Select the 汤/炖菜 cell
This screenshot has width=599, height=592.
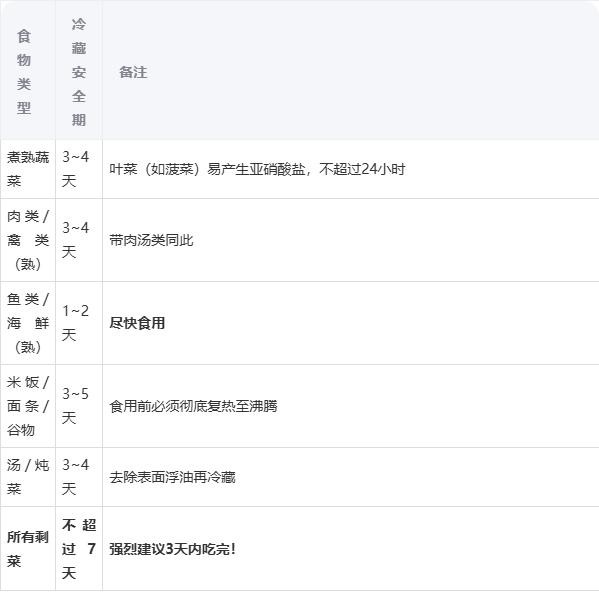[x=28, y=477]
